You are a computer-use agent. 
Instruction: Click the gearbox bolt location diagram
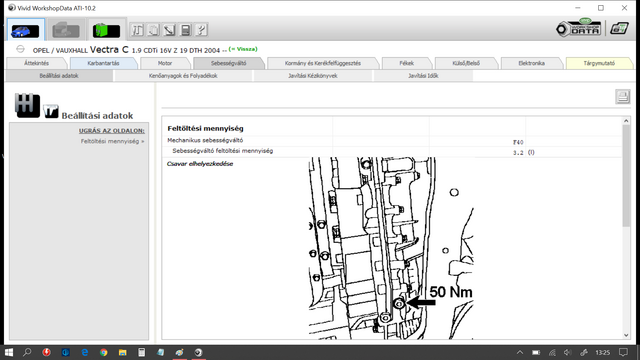(x=391, y=248)
